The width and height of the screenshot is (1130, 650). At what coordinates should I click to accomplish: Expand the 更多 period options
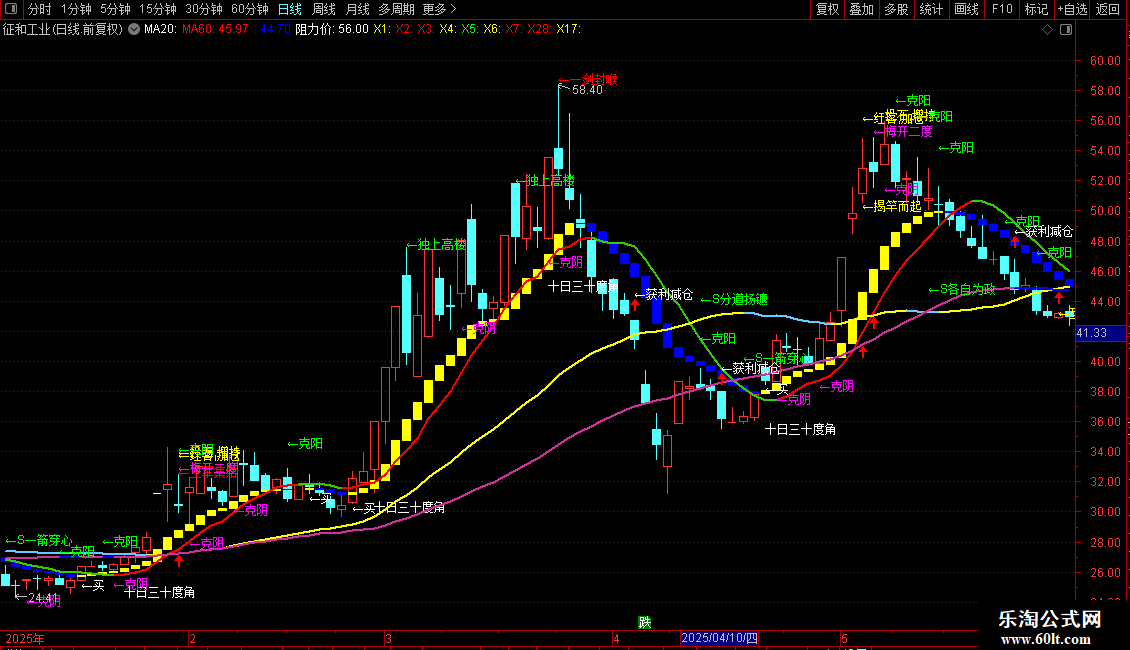[x=439, y=9]
